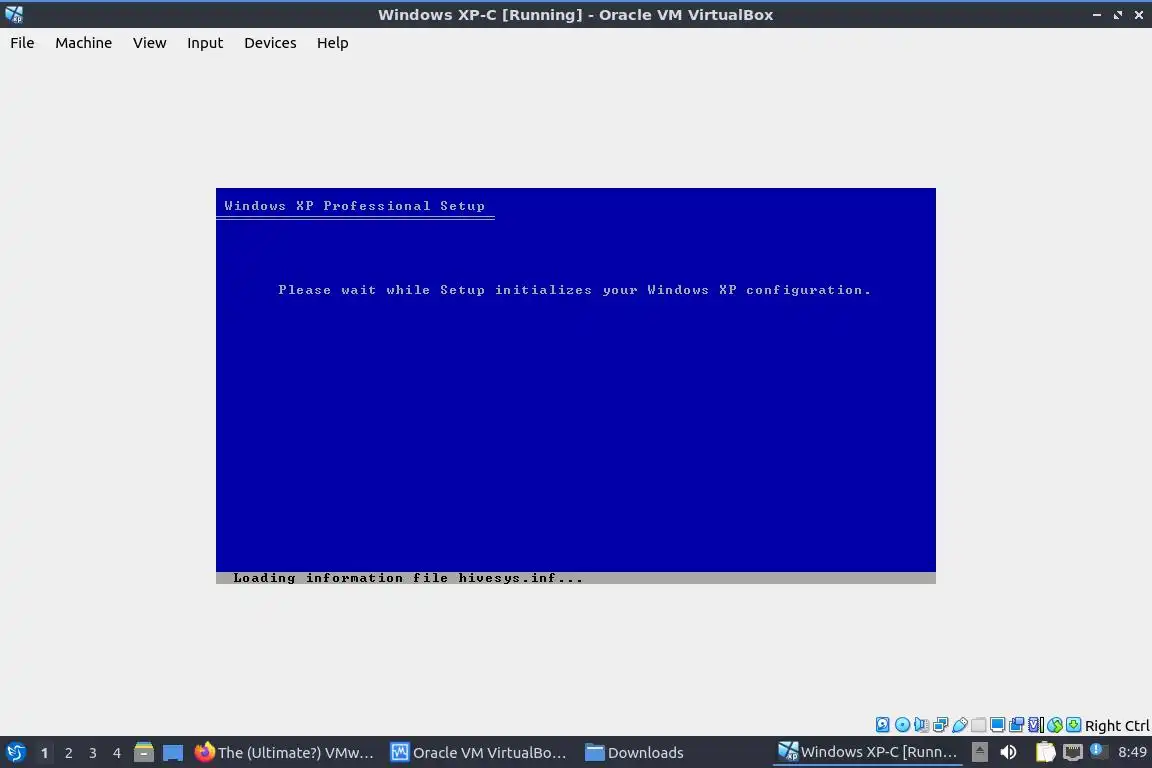Screen dimensions: 1152x768
Task: Switch to Oracle VM VirtualBox Manager window
Action: (x=478, y=753)
